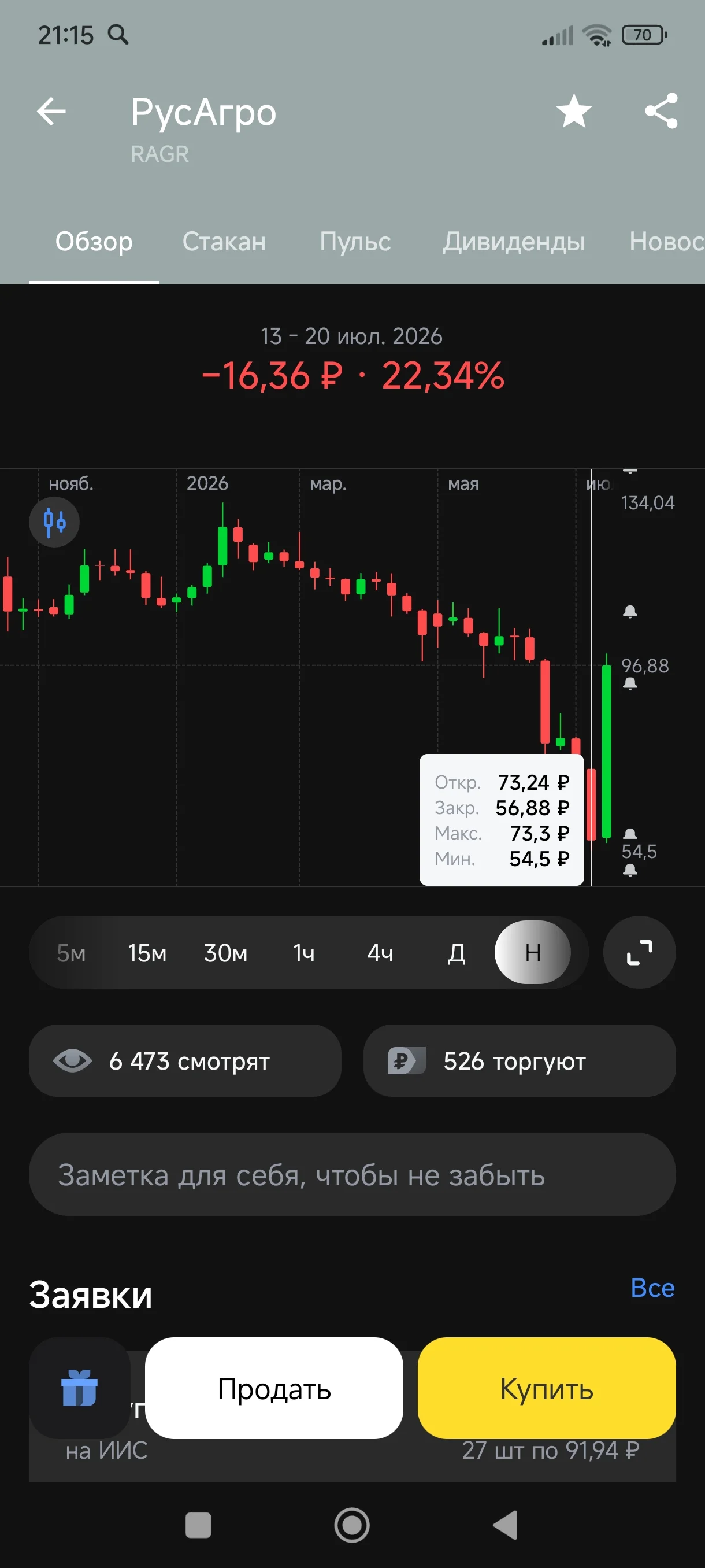705x1568 pixels.
Task: Tap the 2026 axis label on chart
Action: pyautogui.click(x=207, y=483)
